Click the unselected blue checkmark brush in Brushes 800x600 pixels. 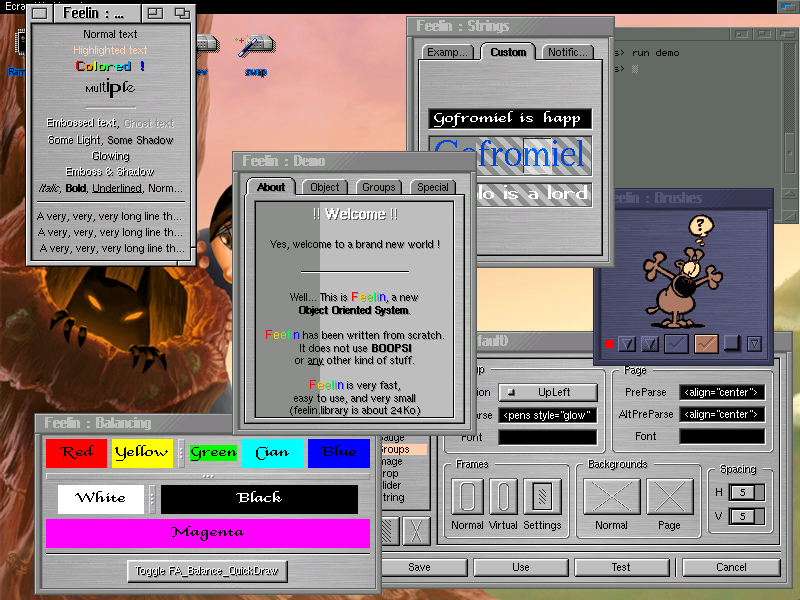[676, 344]
